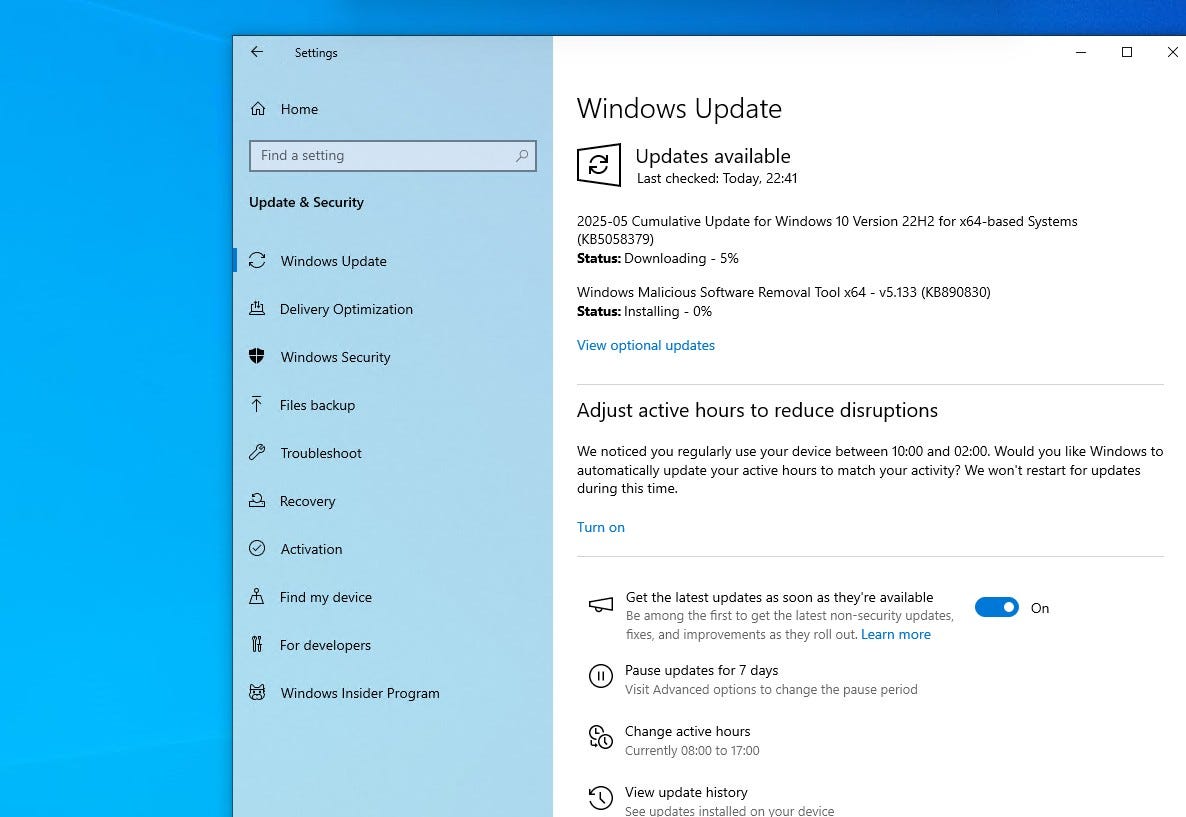Screen dimensions: 1186x817
Task: Click the Windows Security shield icon
Action: pyautogui.click(x=257, y=357)
